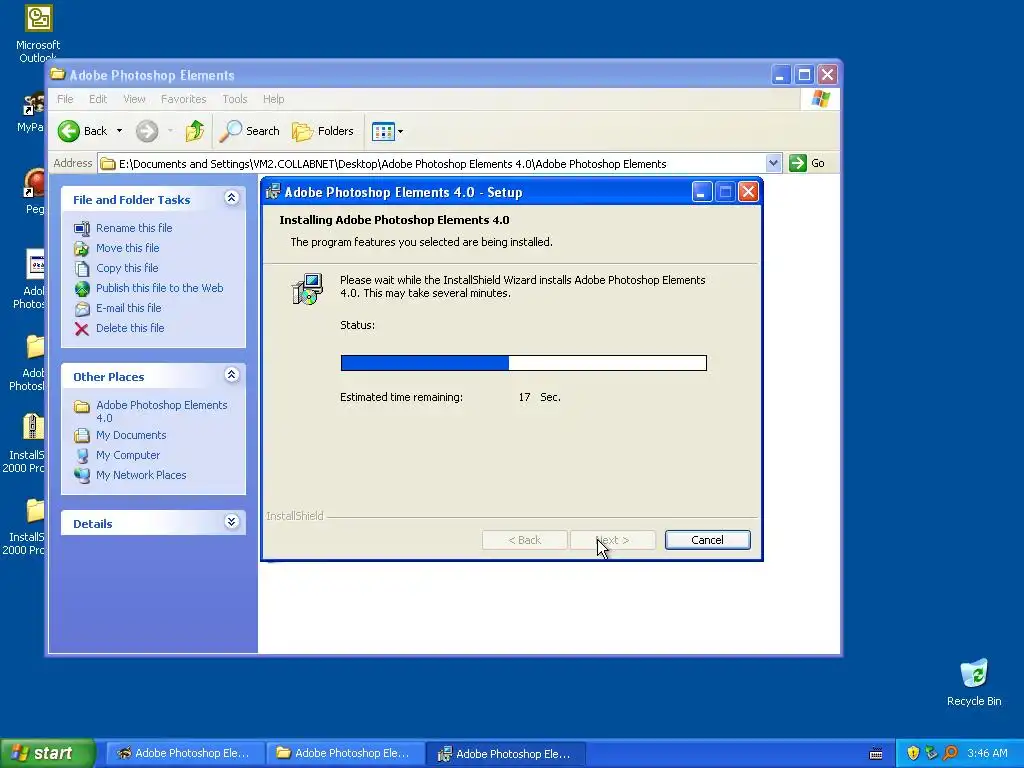1024x768 pixels.
Task: Click the My Network Places icon
Action: (82, 475)
